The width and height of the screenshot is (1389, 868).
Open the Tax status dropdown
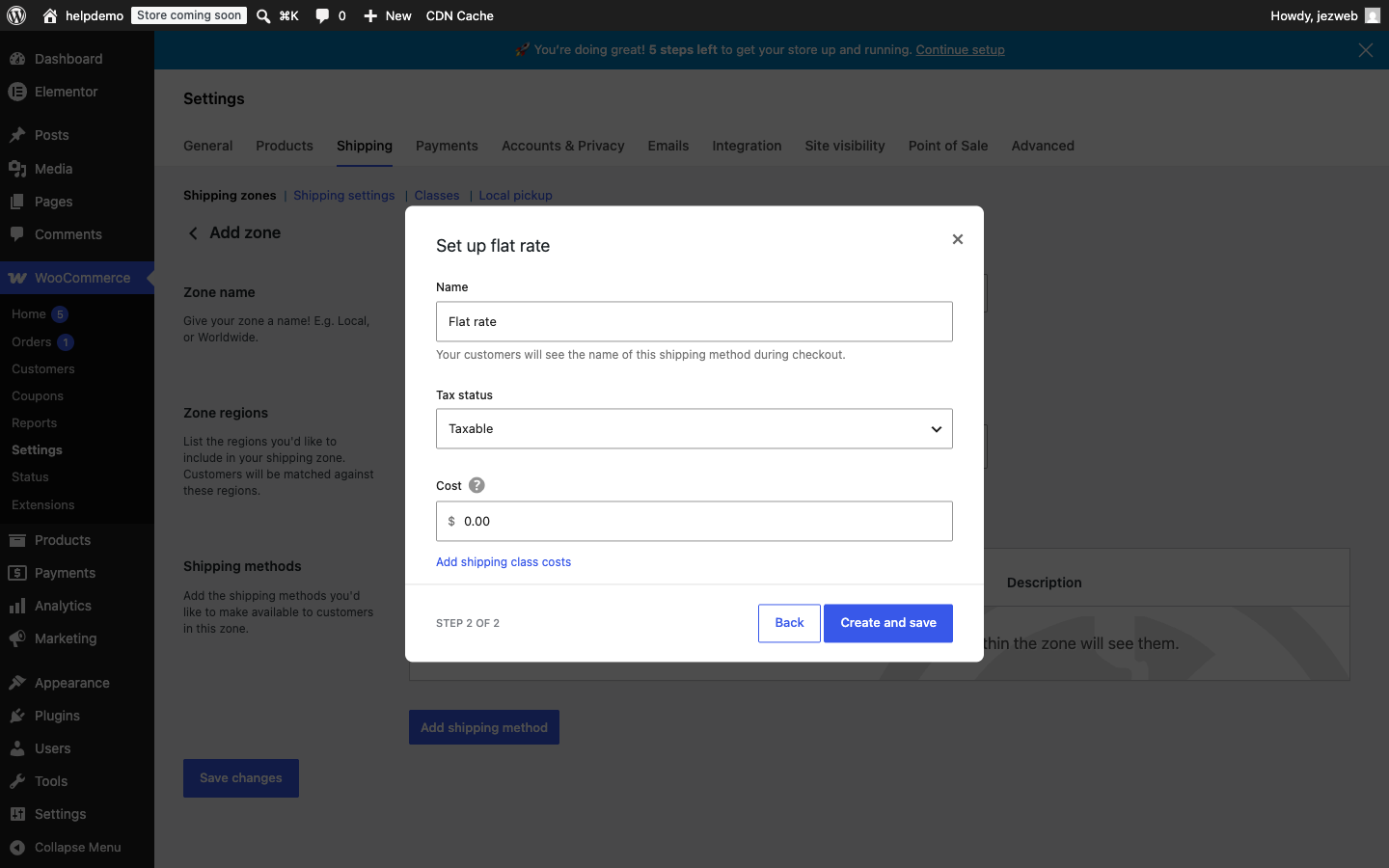pos(694,429)
